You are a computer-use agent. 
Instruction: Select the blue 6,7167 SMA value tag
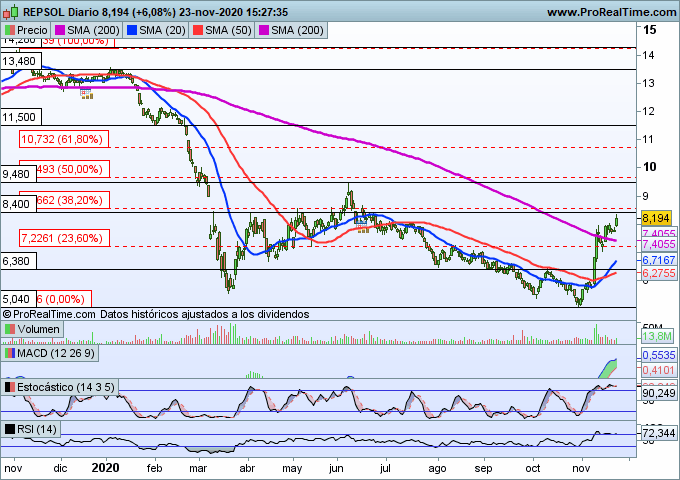658,260
